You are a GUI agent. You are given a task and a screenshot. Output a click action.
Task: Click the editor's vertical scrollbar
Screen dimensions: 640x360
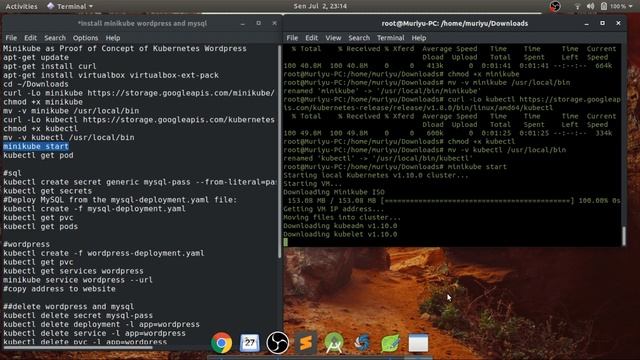[x=280, y=151]
